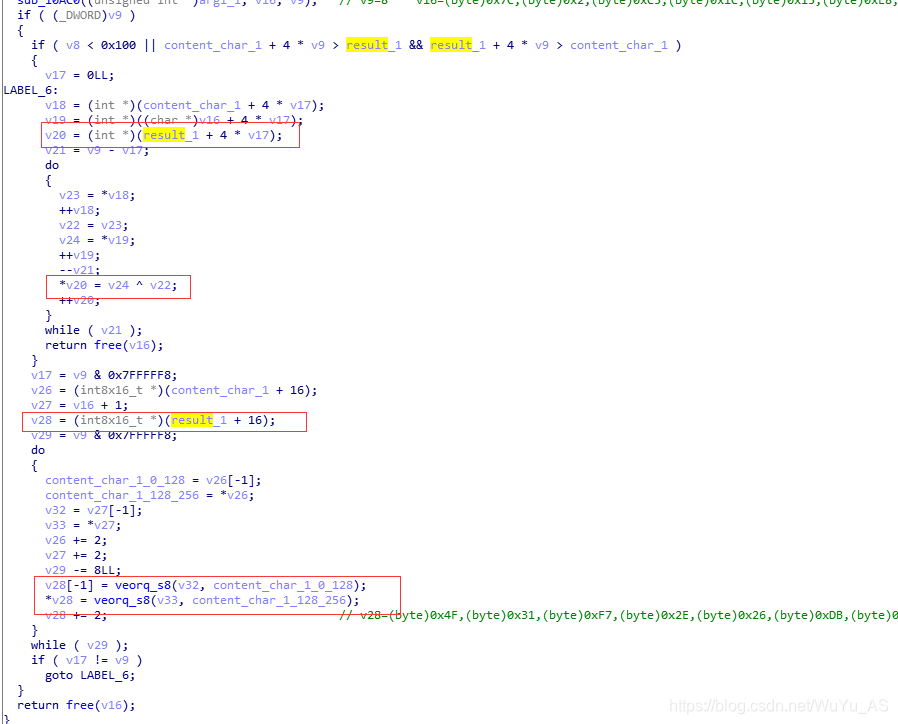Select line 'v26 = (int8x16_t *)(content_char_1 + 16);'

(x=174, y=390)
